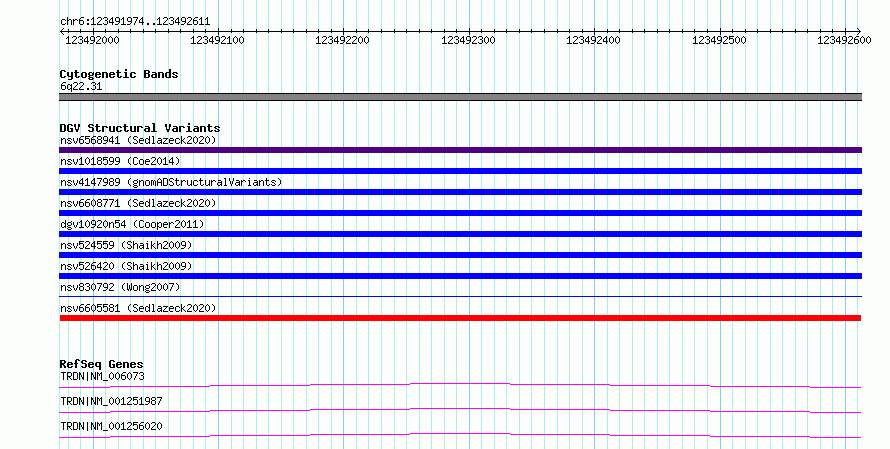This screenshot has width=890, height=449.
Task: Select the red nsv6605581 variant bar
Action: 460,318
